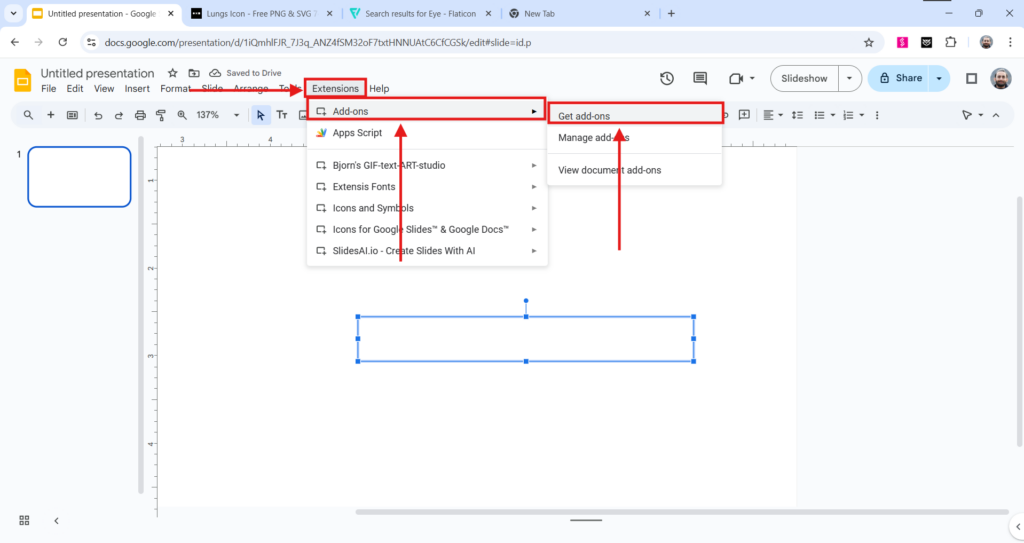Expand the Slideshow options dropdown arrow
Viewport: 1024px width, 543px height.
click(x=849, y=78)
